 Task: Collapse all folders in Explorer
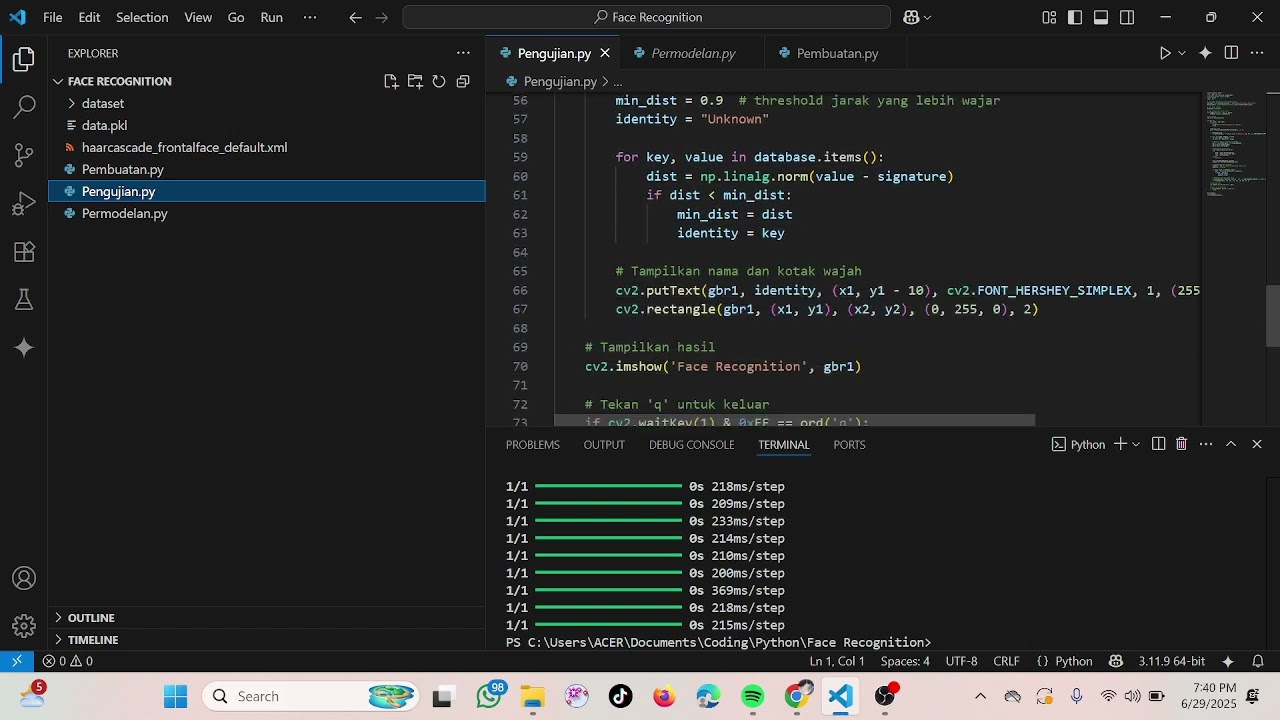coord(463,81)
